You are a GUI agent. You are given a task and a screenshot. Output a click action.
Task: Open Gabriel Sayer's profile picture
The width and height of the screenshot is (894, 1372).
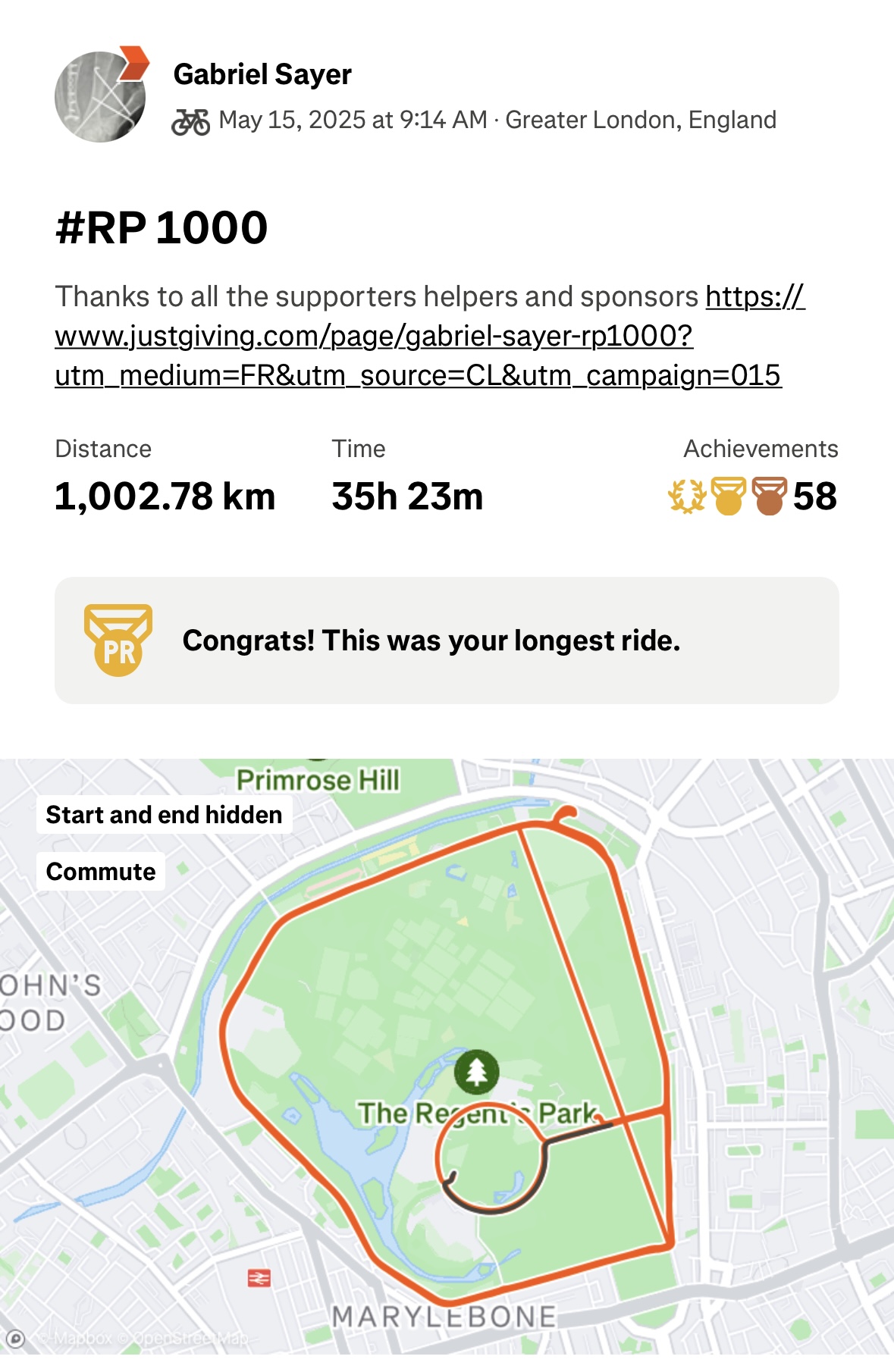[100, 97]
